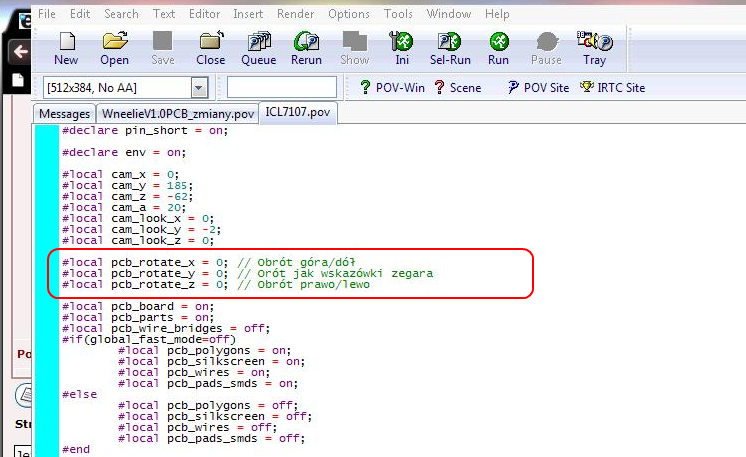The height and width of the screenshot is (457, 746).
Task: Click the 'cam_y = 185' line
Action: point(128,185)
